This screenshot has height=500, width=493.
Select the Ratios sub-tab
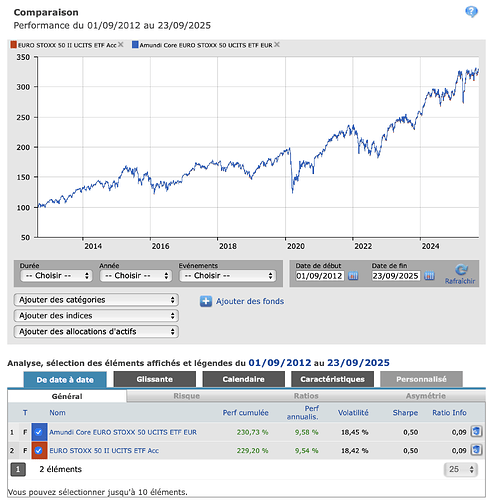click(x=306, y=396)
